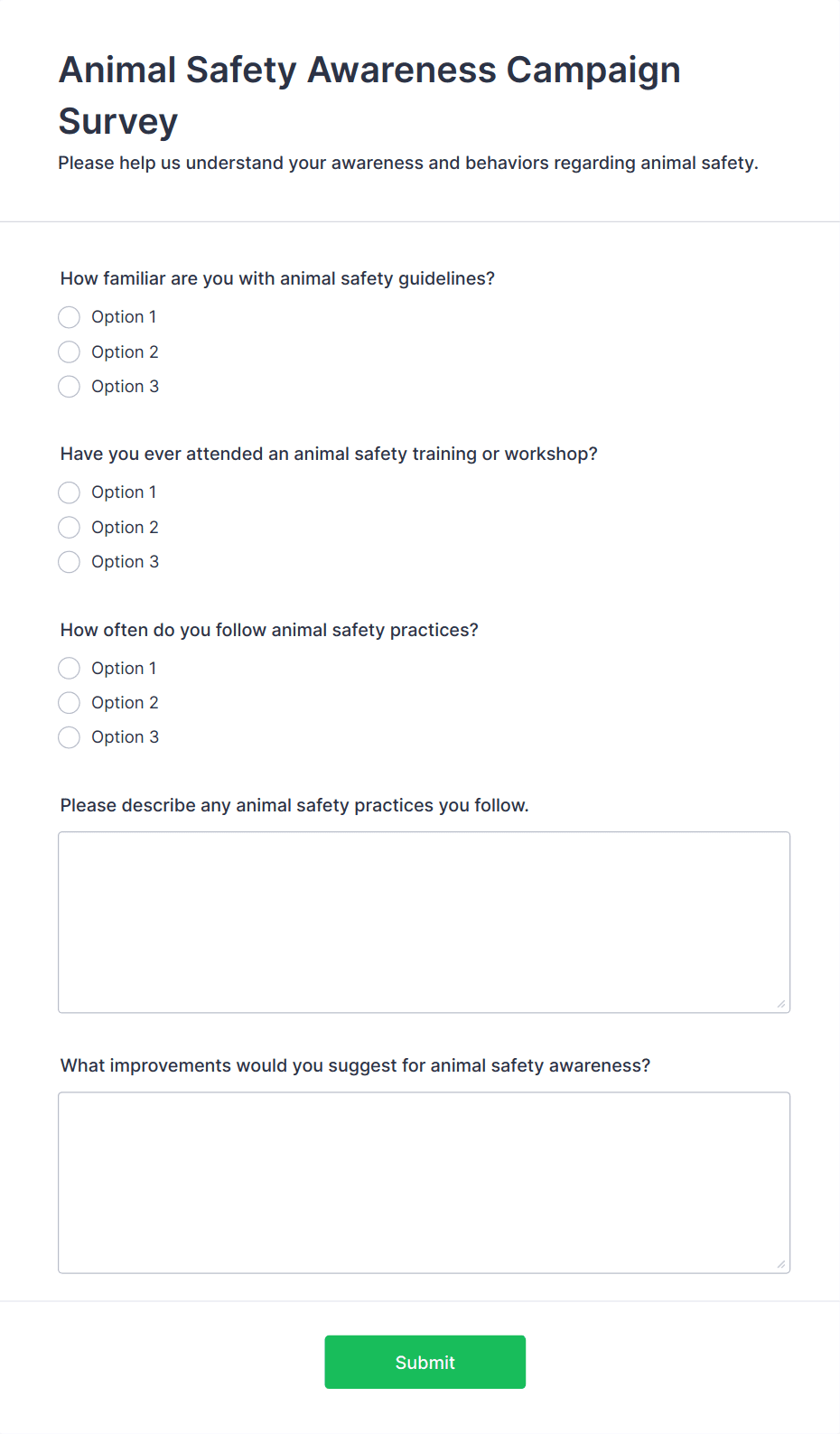The image size is (840, 1434).
Task: Pick Option 2 for following safety practices frequency
Action: tap(69, 702)
